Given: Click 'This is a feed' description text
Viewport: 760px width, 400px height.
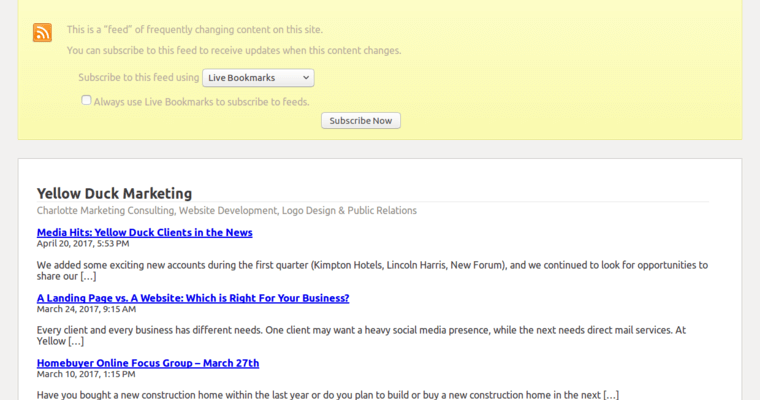Looking at the screenshot, I should click(x=194, y=30).
